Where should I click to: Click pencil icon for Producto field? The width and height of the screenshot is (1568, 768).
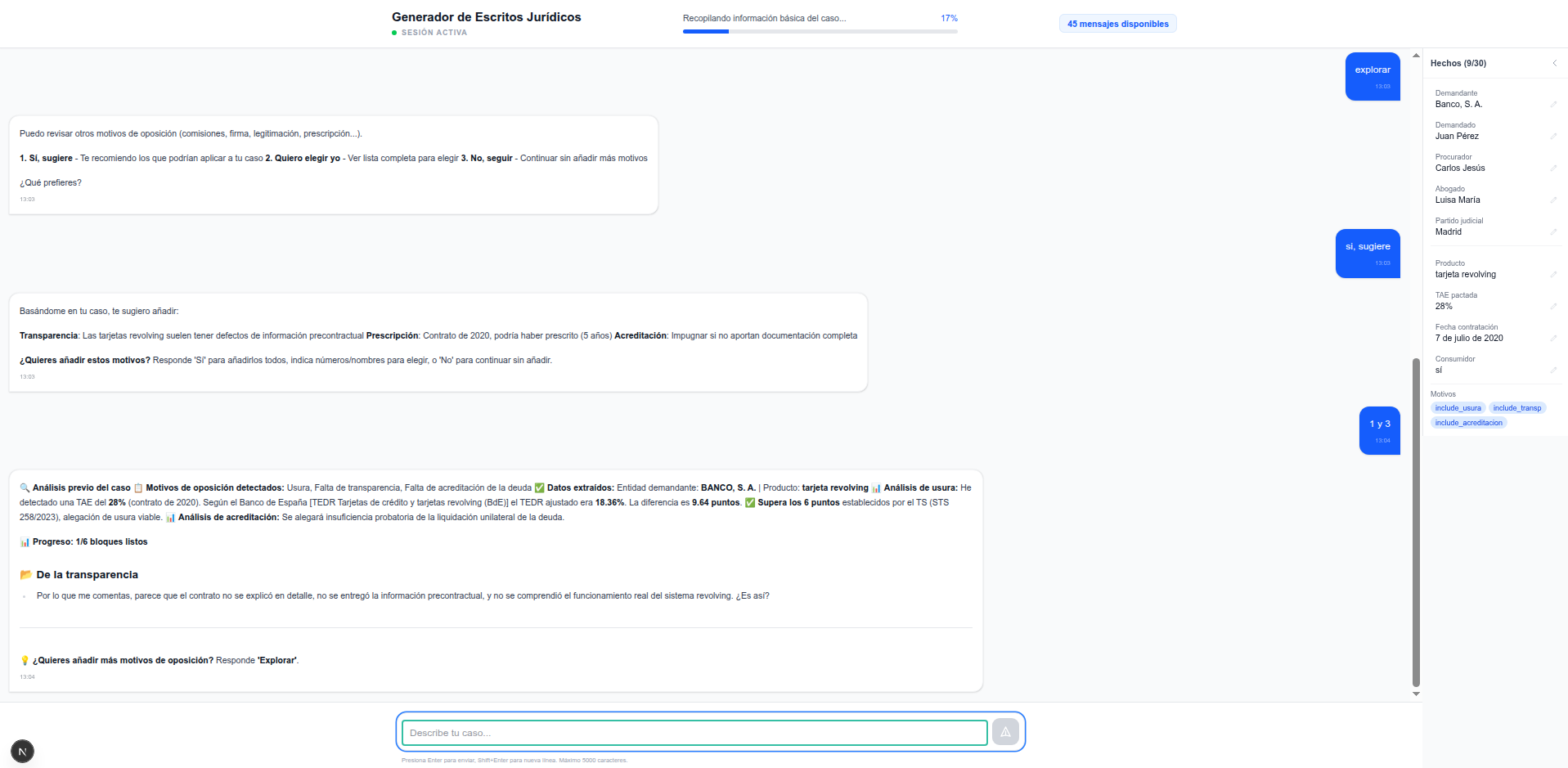[x=1553, y=274]
